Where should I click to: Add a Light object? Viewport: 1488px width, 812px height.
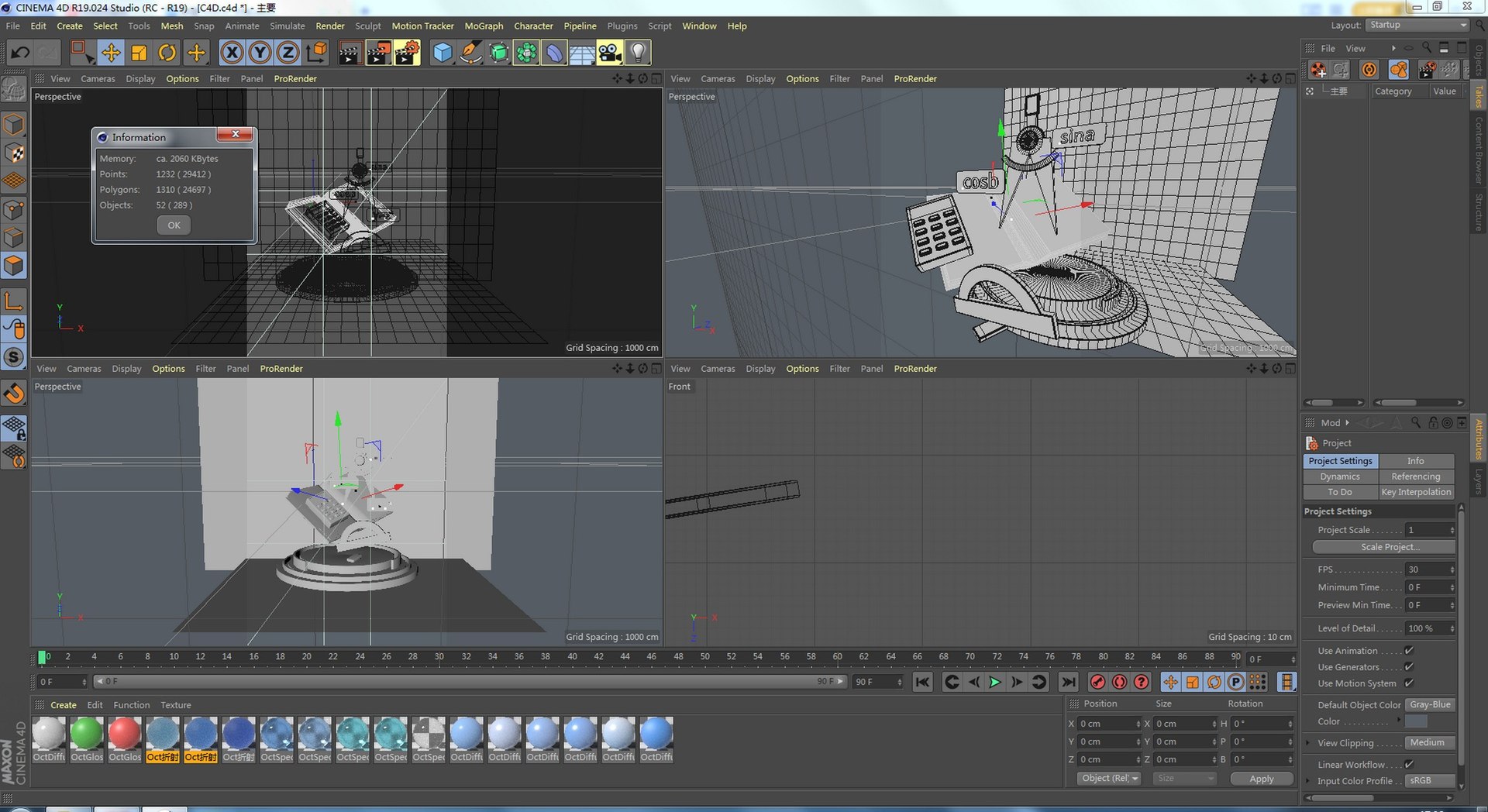(x=638, y=53)
